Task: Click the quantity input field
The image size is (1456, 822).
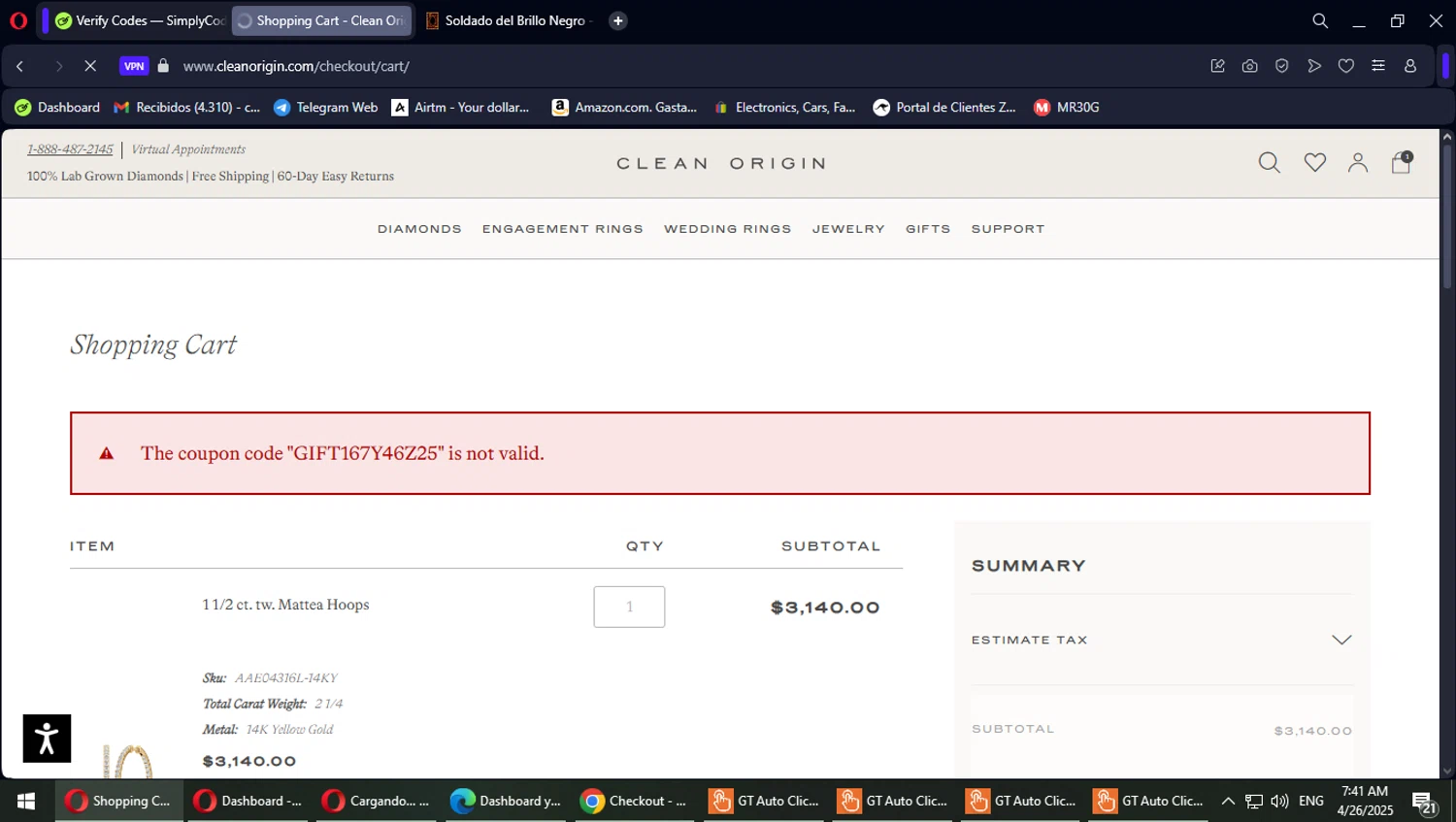Action: (629, 607)
